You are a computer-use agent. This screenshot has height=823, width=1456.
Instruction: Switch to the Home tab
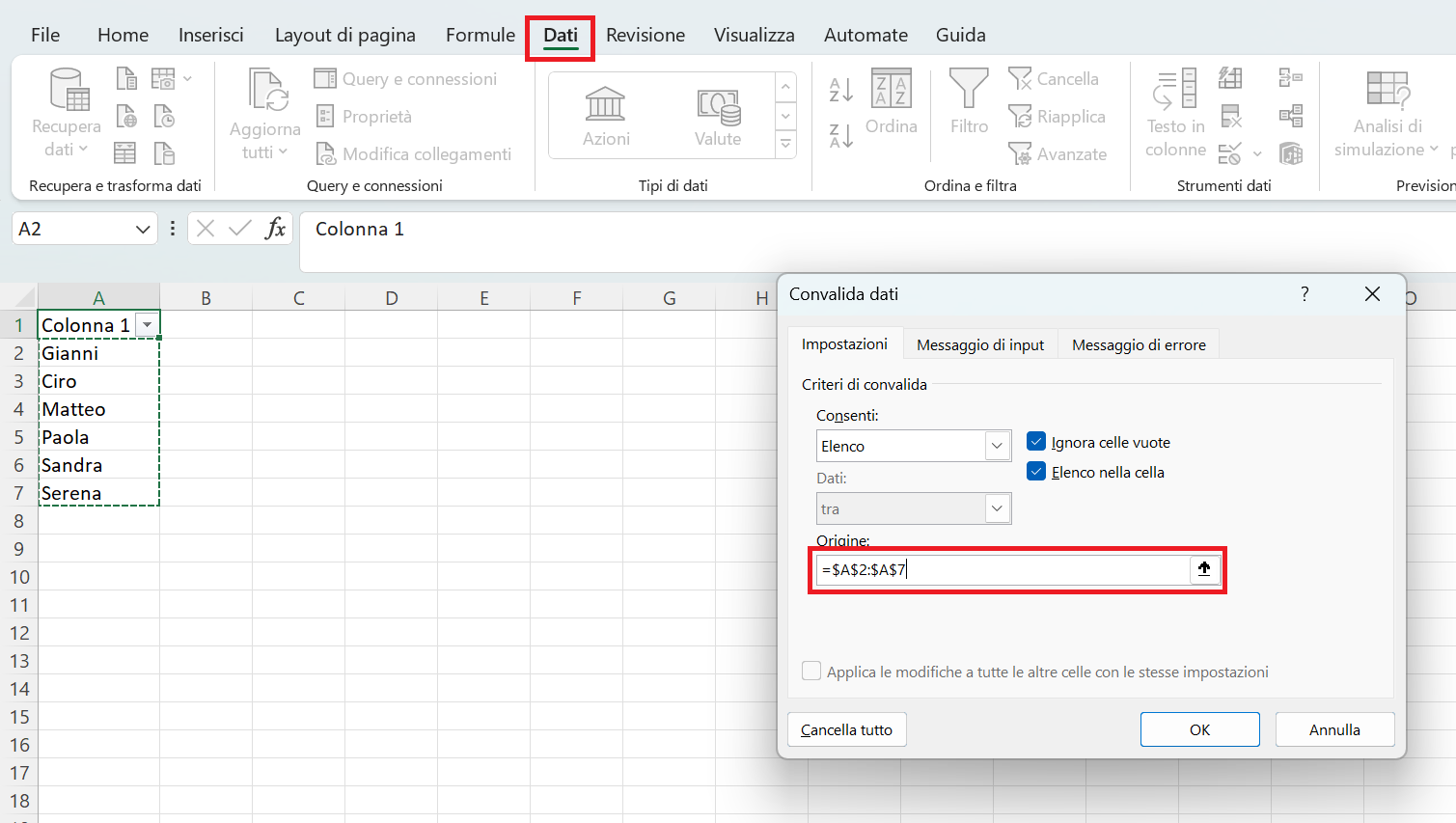124,35
